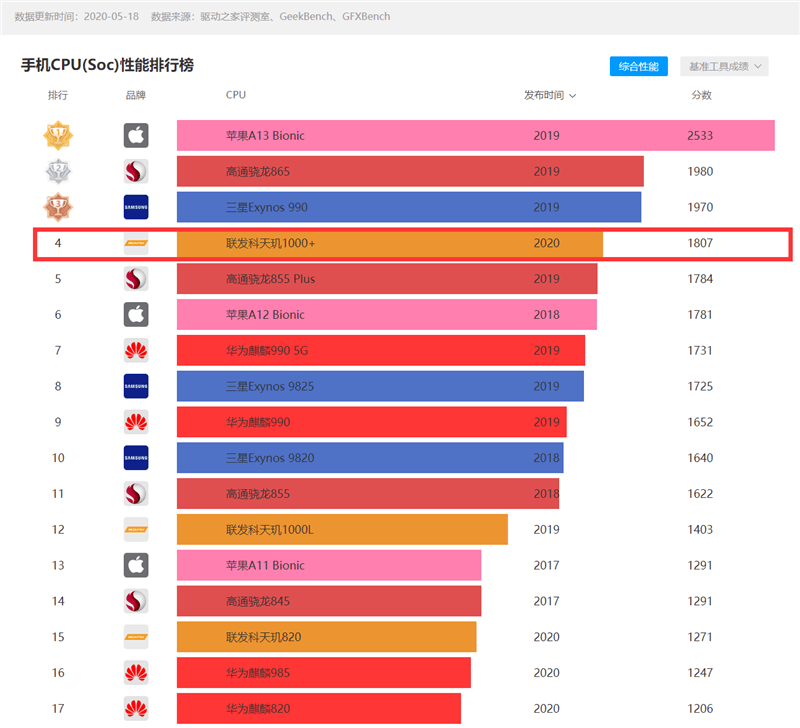Click the silver second-place medal icon
800x728 pixels.
[x=58, y=171]
